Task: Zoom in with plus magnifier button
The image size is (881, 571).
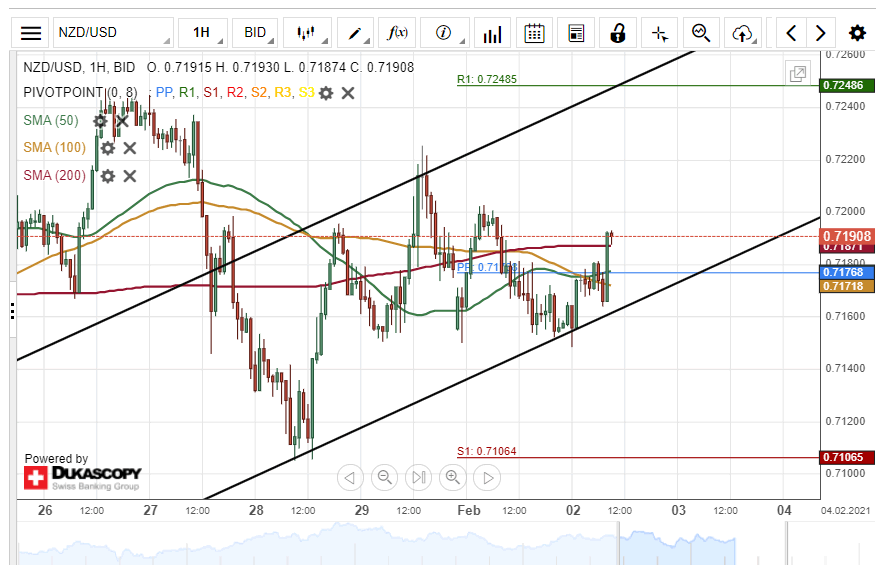Action: pyautogui.click(x=453, y=478)
